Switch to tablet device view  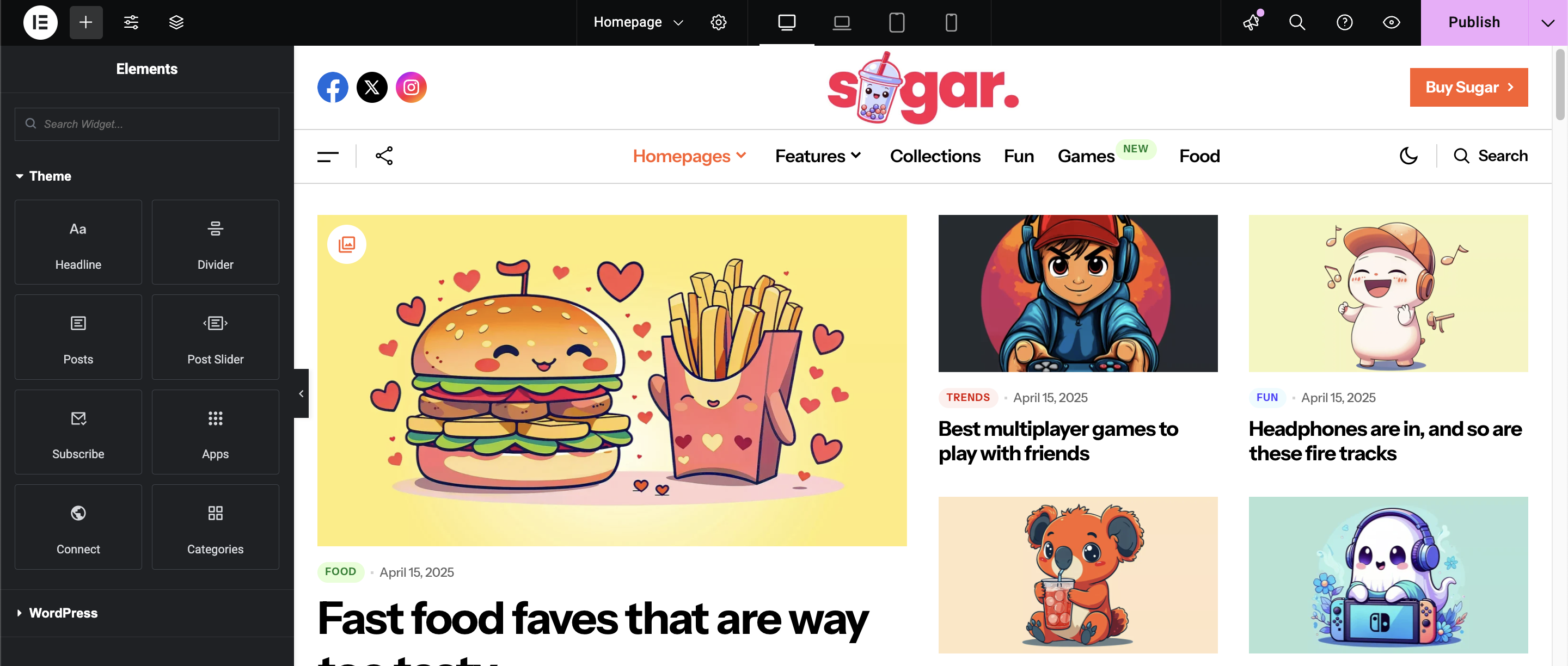tap(896, 22)
